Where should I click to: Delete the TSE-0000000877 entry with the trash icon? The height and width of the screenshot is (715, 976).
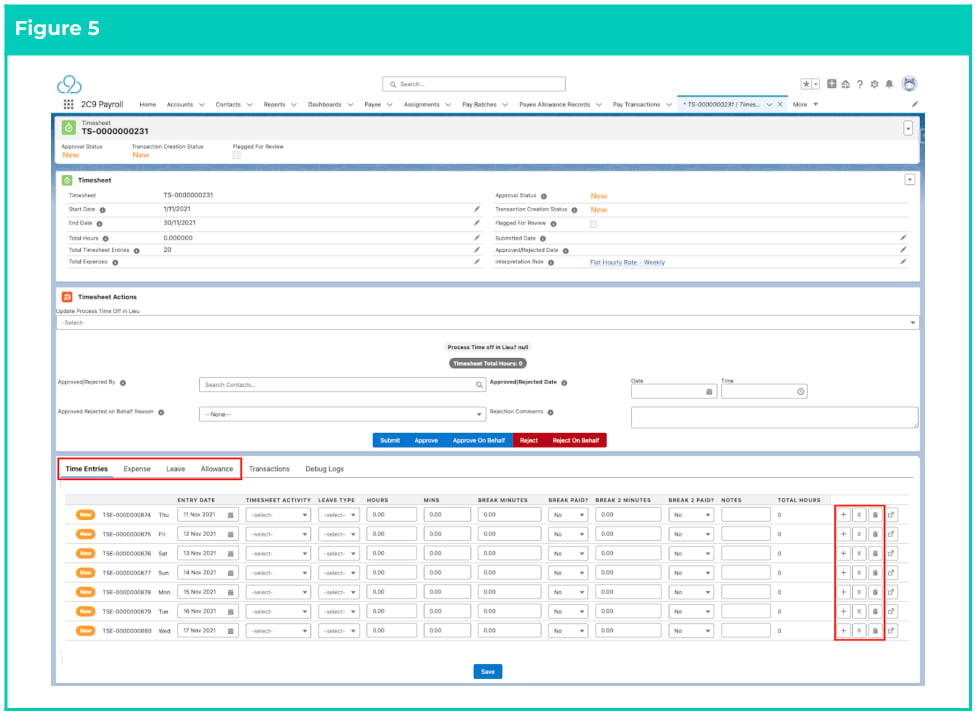875,572
